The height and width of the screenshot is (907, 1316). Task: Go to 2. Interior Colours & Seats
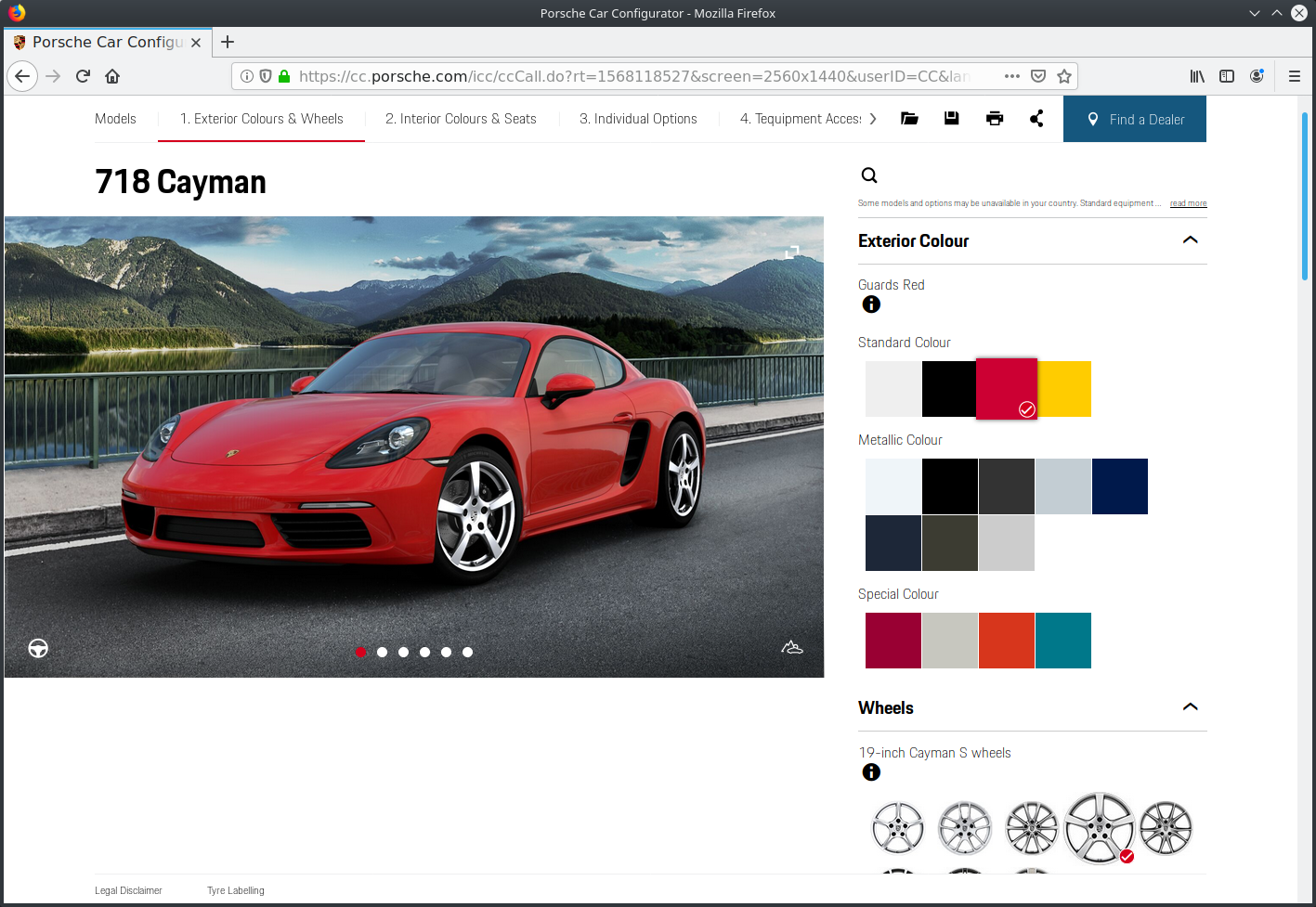[461, 119]
